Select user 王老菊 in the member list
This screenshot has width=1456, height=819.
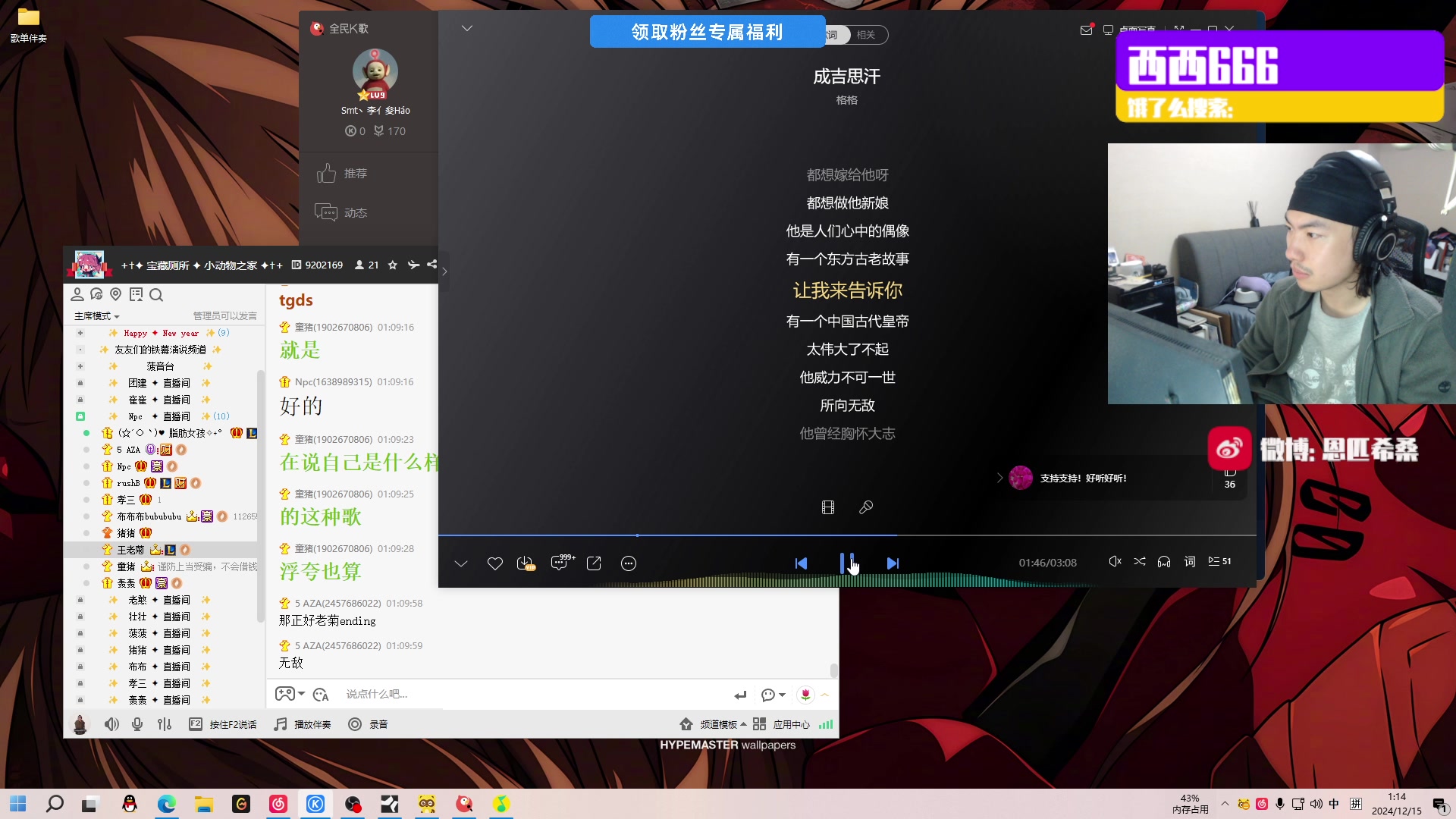130,550
